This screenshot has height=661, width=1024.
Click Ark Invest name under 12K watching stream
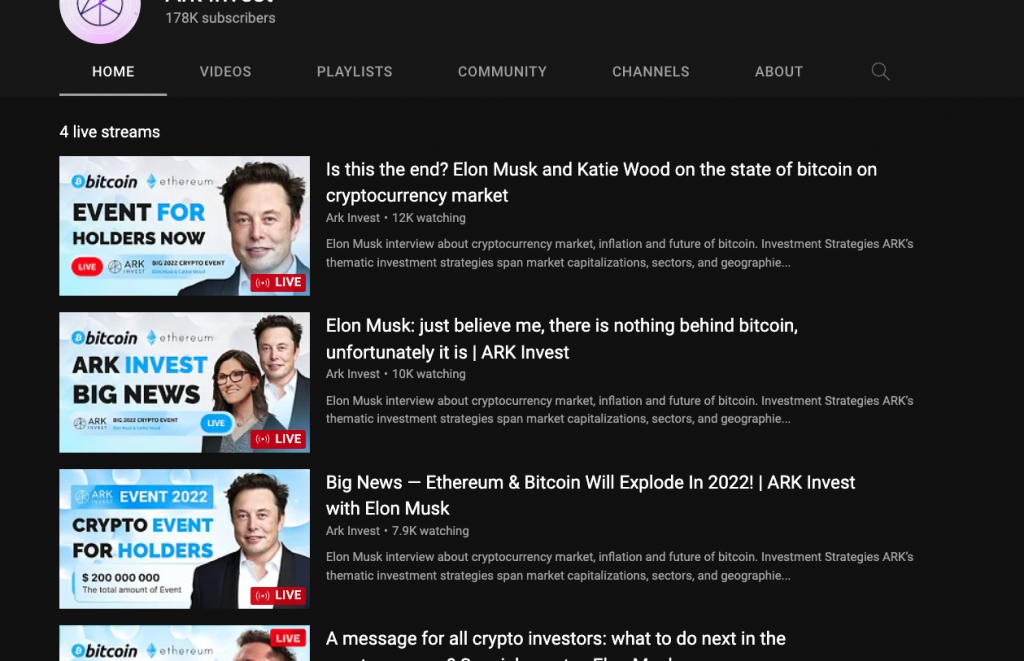[x=353, y=218]
